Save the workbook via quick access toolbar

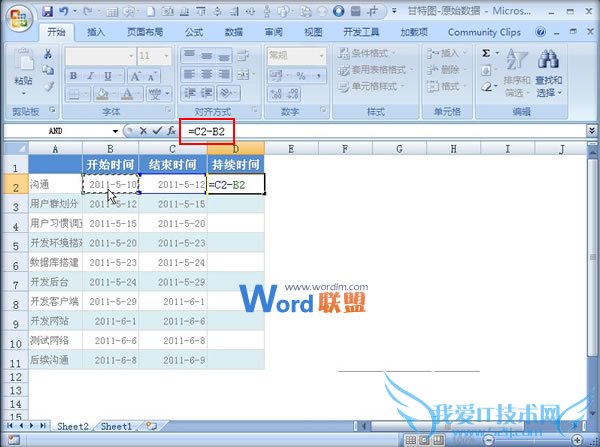tap(47, 11)
